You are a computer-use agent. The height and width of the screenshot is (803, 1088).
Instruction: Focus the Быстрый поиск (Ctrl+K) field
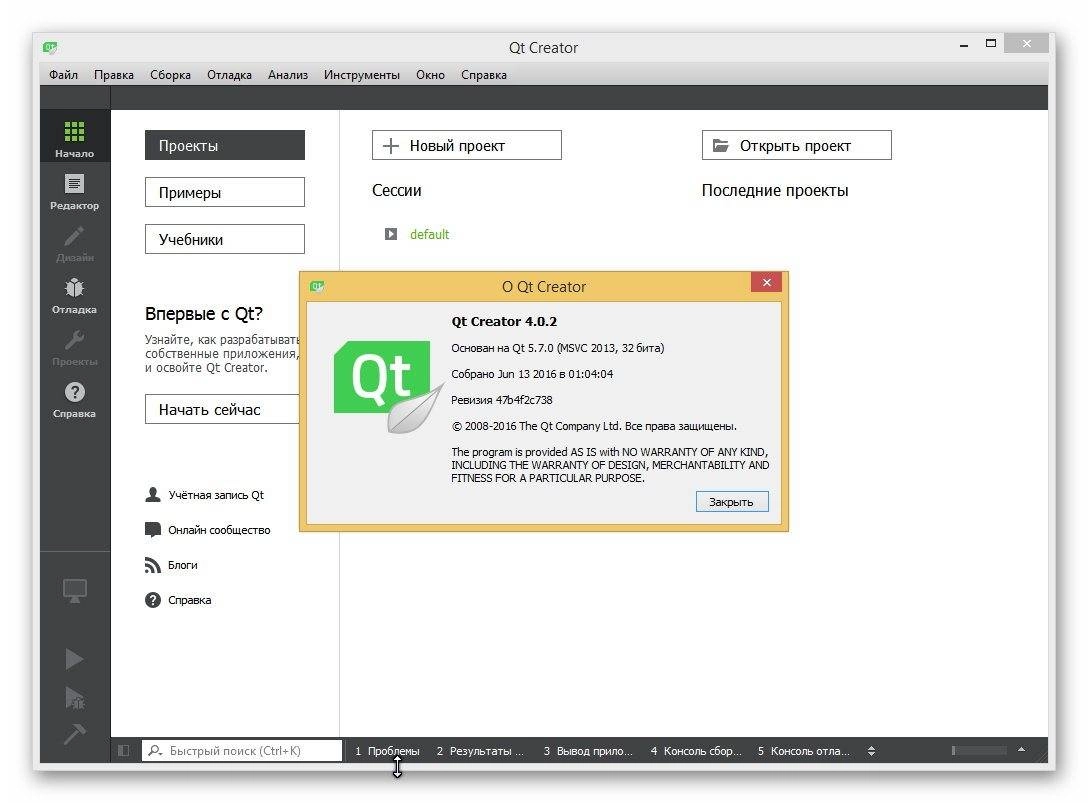coord(242,750)
